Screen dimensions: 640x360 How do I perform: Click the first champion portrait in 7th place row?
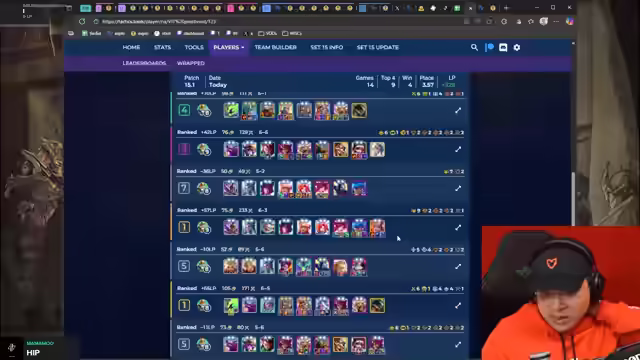(231, 188)
